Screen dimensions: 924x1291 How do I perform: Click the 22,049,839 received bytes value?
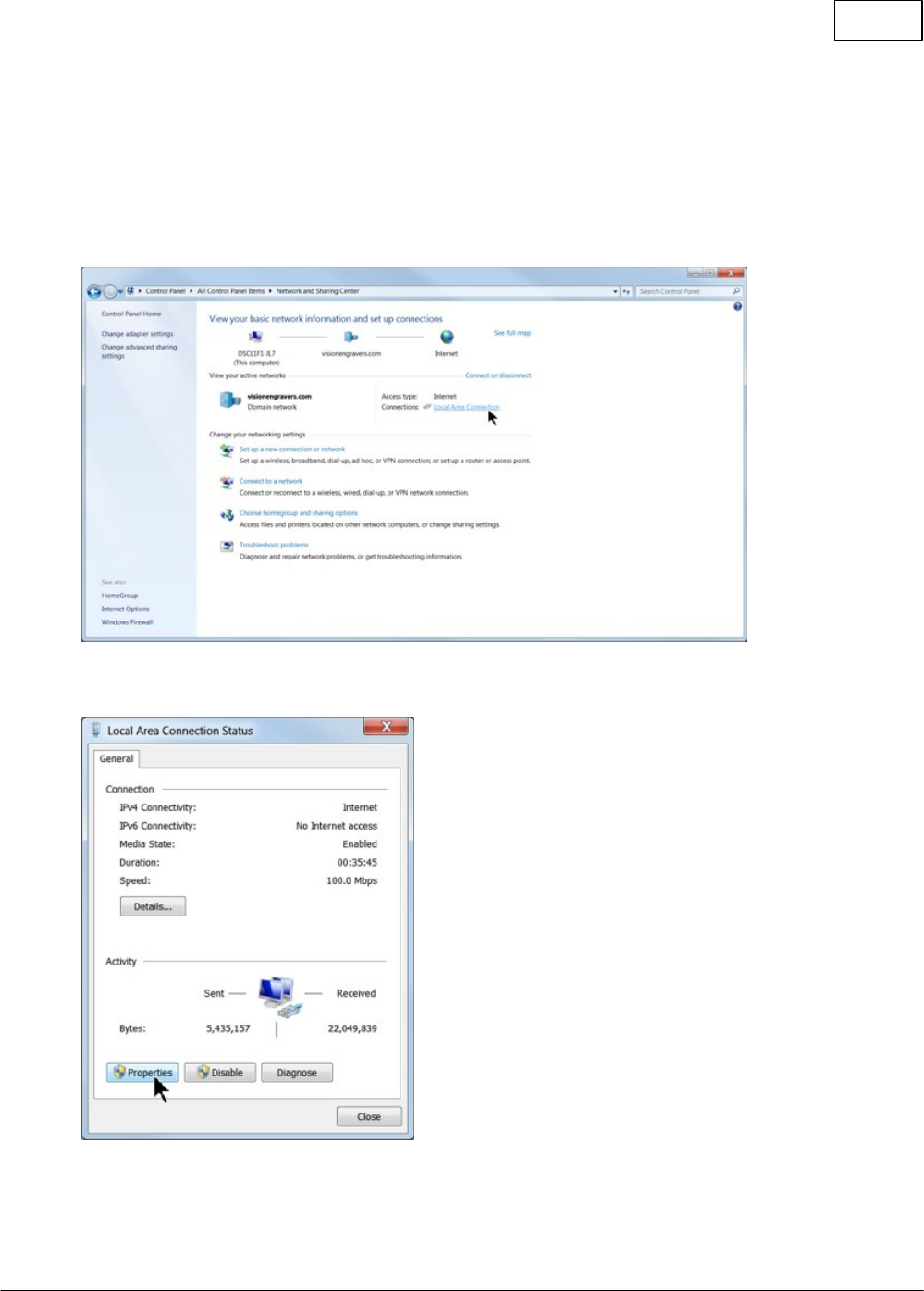(352, 1028)
